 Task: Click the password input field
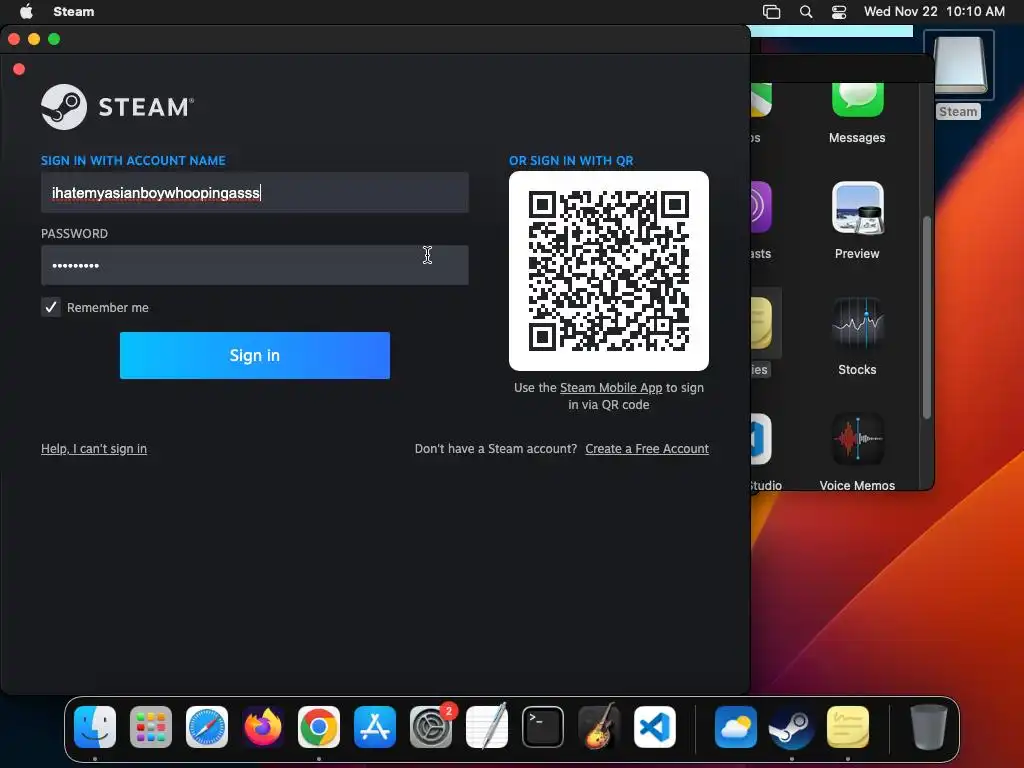click(255, 265)
